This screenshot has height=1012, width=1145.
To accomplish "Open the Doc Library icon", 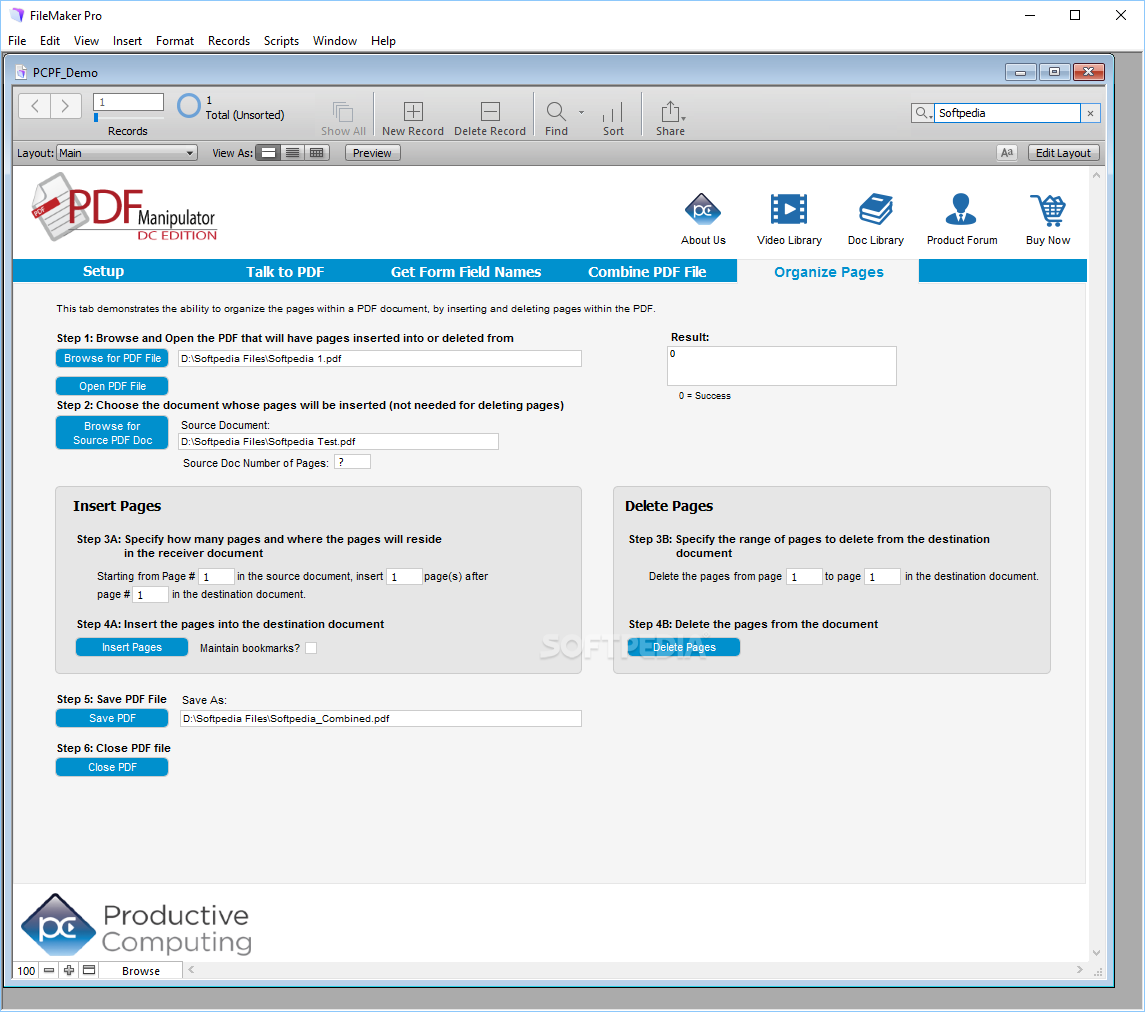I will (876, 210).
